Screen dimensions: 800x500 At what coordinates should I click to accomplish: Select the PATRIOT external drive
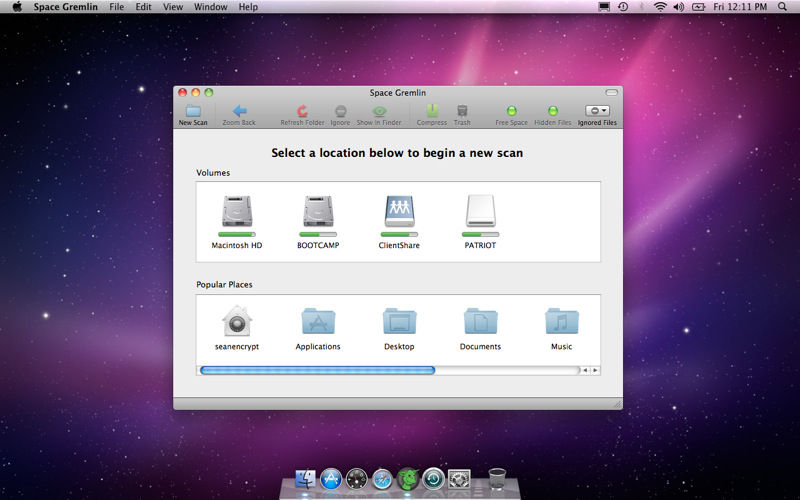tap(480, 210)
